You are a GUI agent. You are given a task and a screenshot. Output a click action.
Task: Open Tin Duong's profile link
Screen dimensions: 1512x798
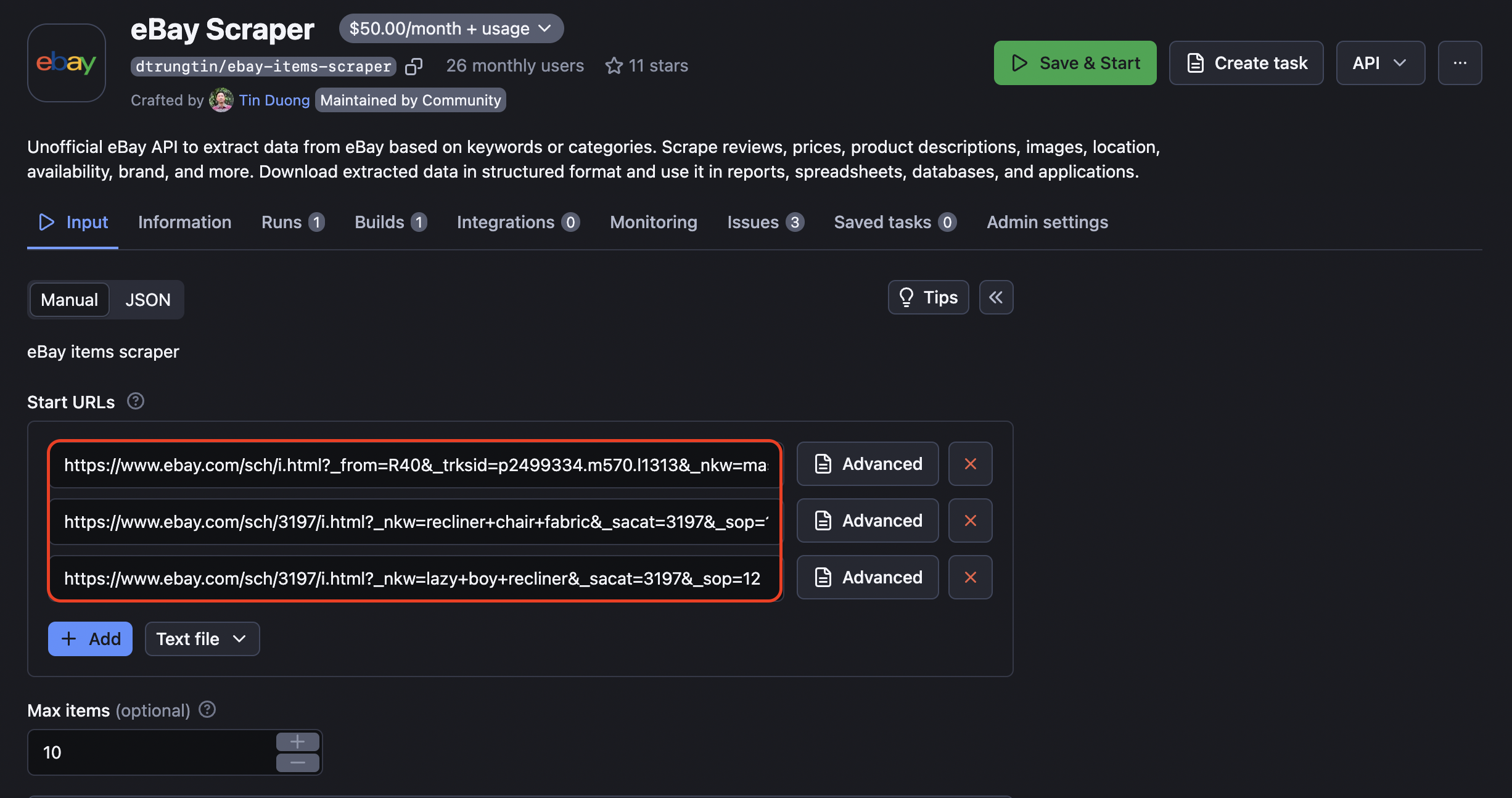(274, 100)
